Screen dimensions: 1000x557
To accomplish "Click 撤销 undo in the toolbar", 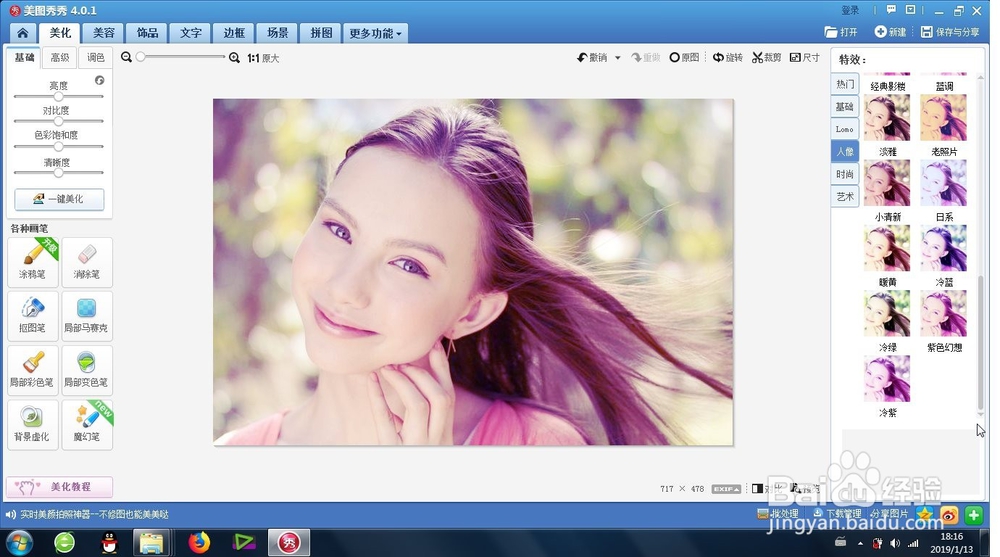I will [592, 57].
